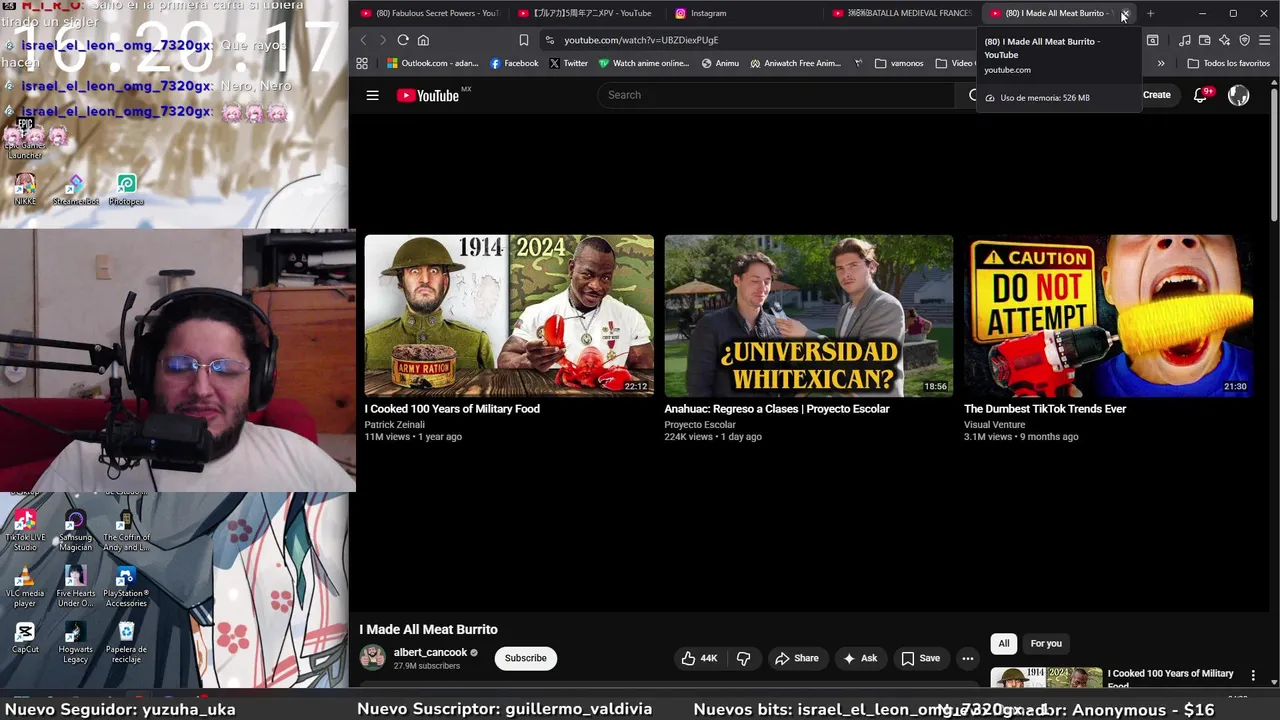
Task: Bookmark this page icon
Action: [524, 40]
